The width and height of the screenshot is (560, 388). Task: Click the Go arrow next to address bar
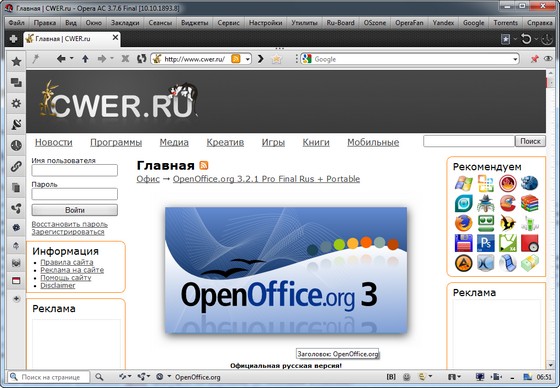tap(261, 59)
